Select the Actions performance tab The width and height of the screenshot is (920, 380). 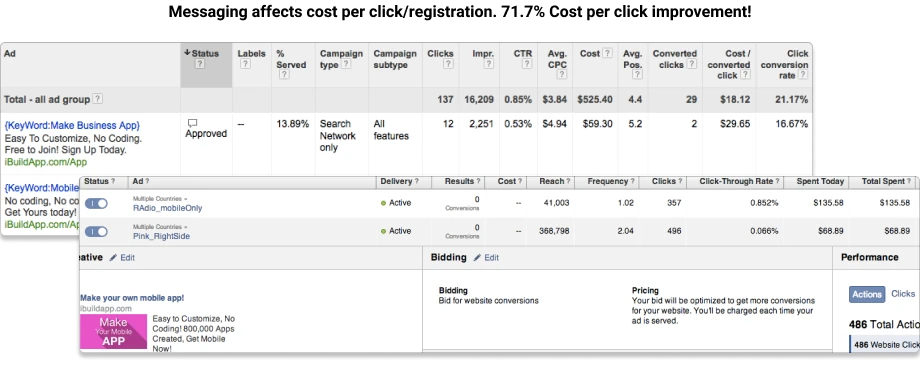coord(867,294)
